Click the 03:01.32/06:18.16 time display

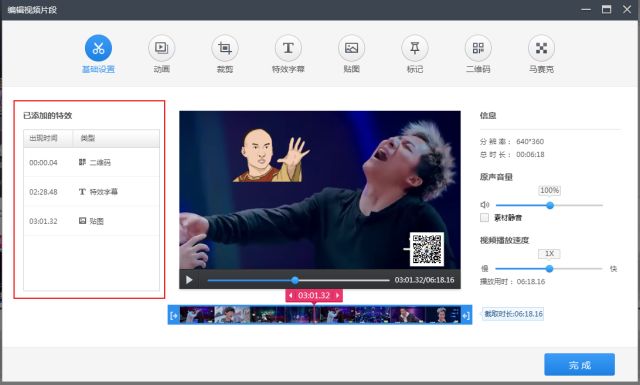(x=424, y=280)
